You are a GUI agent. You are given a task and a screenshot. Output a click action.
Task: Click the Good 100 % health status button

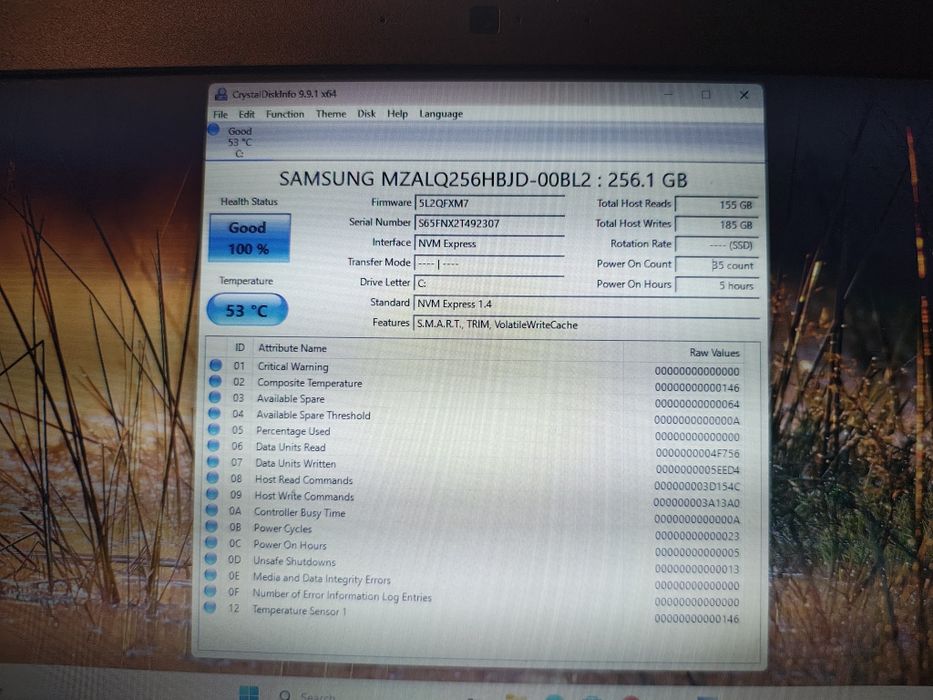[249, 238]
